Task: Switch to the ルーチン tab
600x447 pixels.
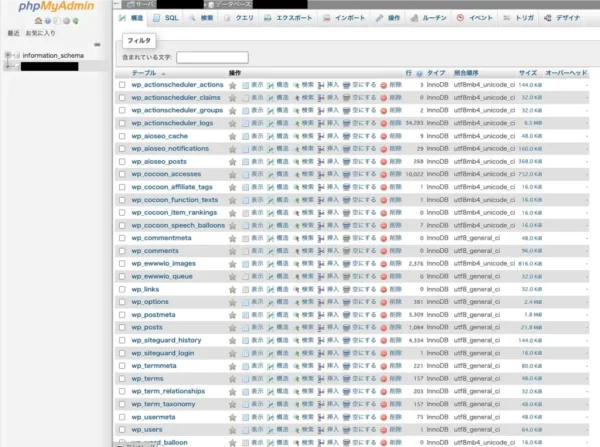Action: (429, 18)
